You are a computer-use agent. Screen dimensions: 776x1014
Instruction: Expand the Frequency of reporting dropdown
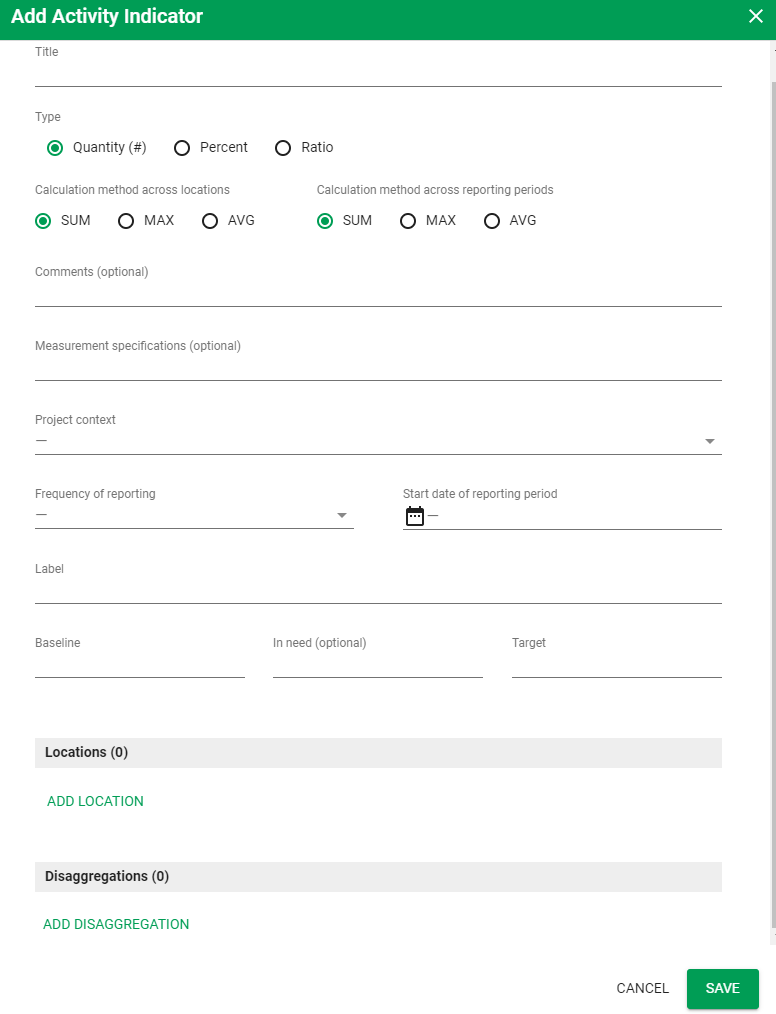[194, 515]
